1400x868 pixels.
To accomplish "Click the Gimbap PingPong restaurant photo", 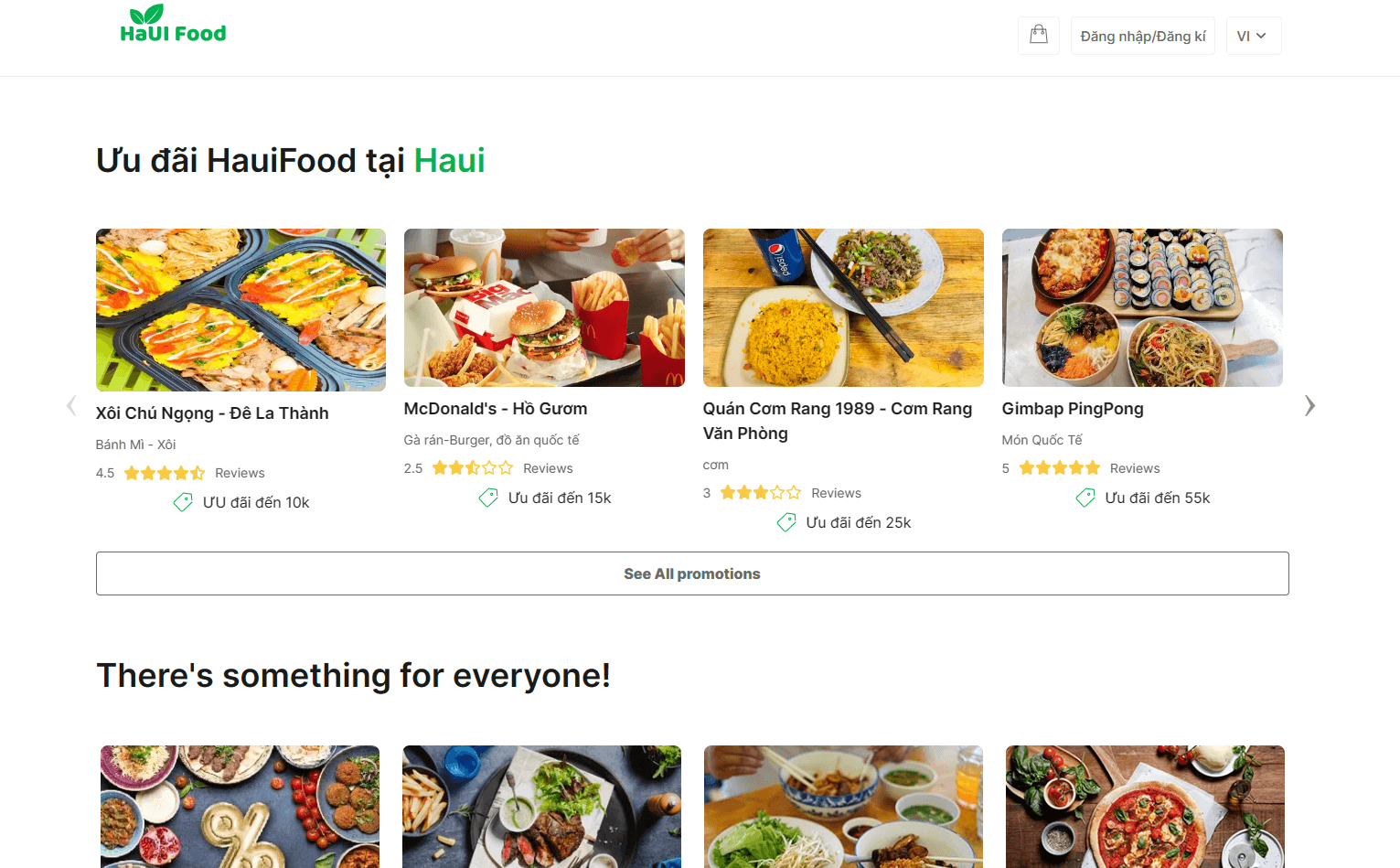I will [1142, 308].
